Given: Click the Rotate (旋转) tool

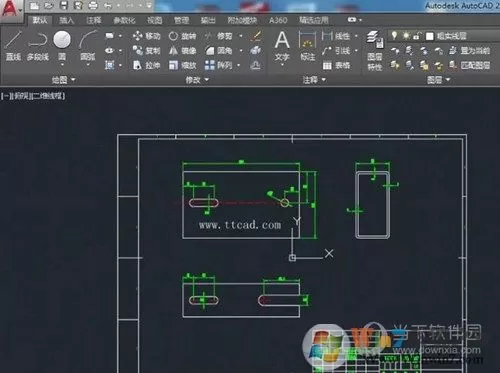Looking at the screenshot, I should tap(182, 36).
